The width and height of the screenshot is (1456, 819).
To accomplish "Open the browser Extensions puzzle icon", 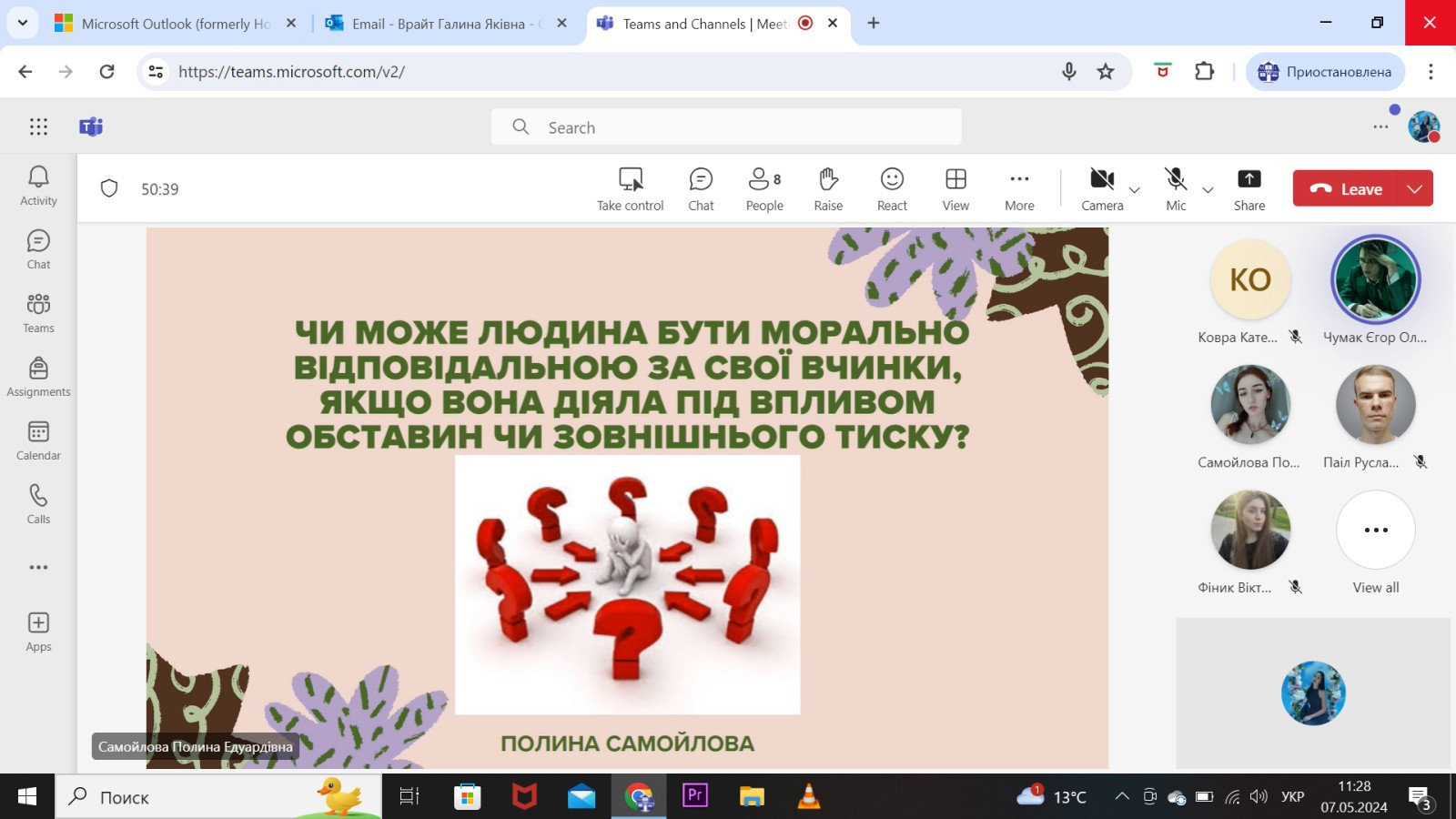I will click(1204, 71).
